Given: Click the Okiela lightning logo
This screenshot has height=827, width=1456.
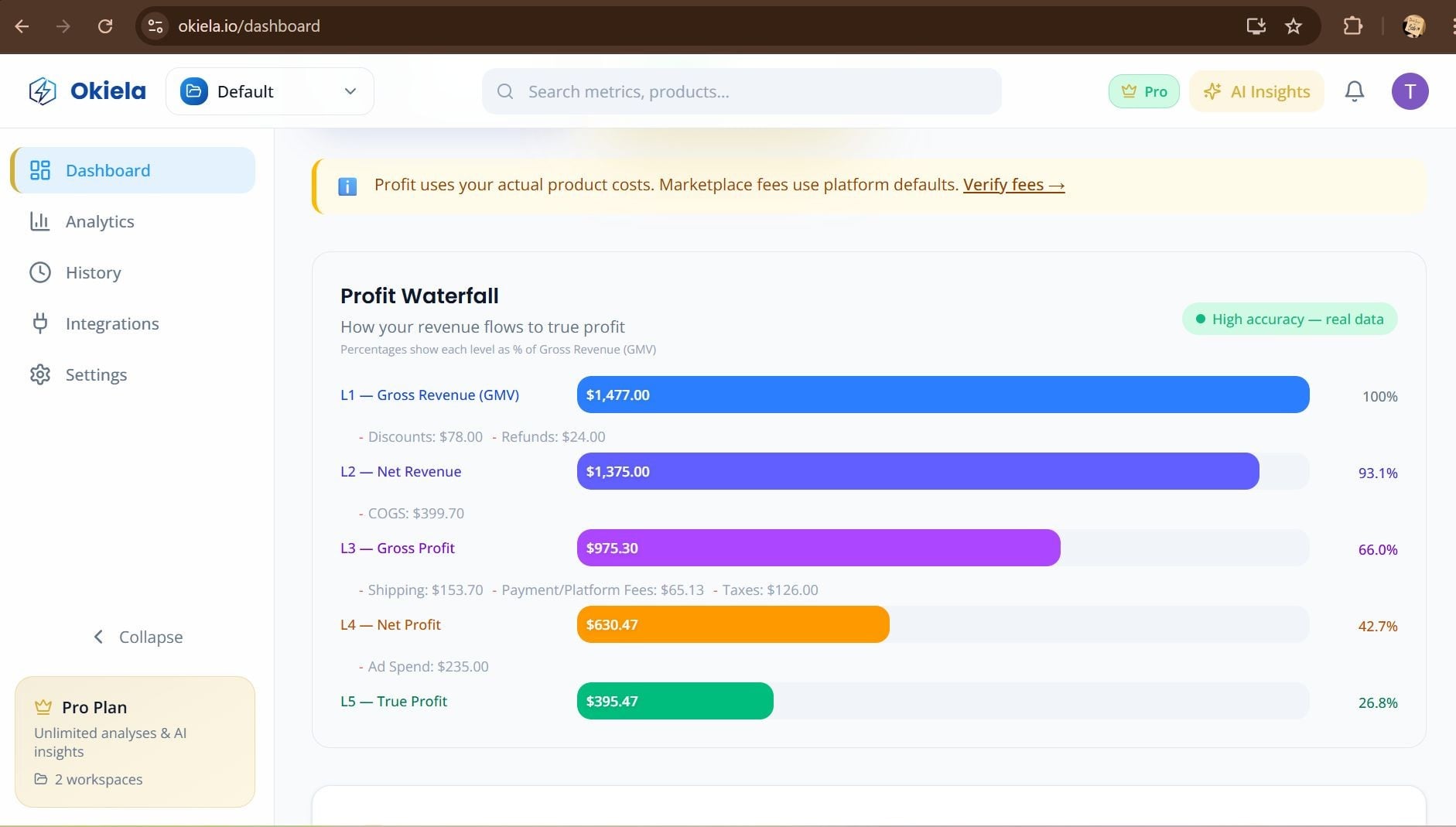Looking at the screenshot, I should [43, 91].
